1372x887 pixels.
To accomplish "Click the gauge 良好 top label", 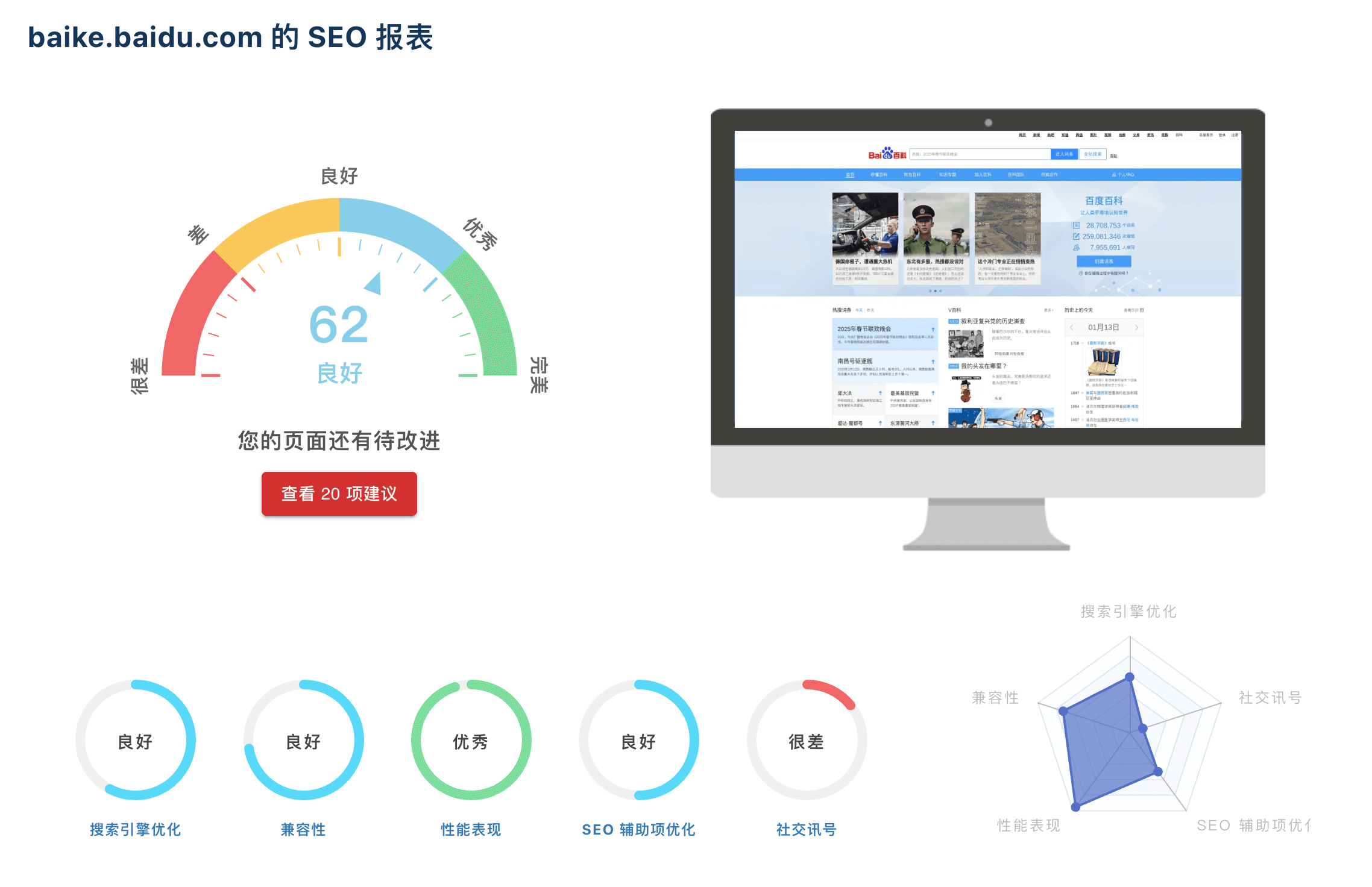I will pos(339,176).
